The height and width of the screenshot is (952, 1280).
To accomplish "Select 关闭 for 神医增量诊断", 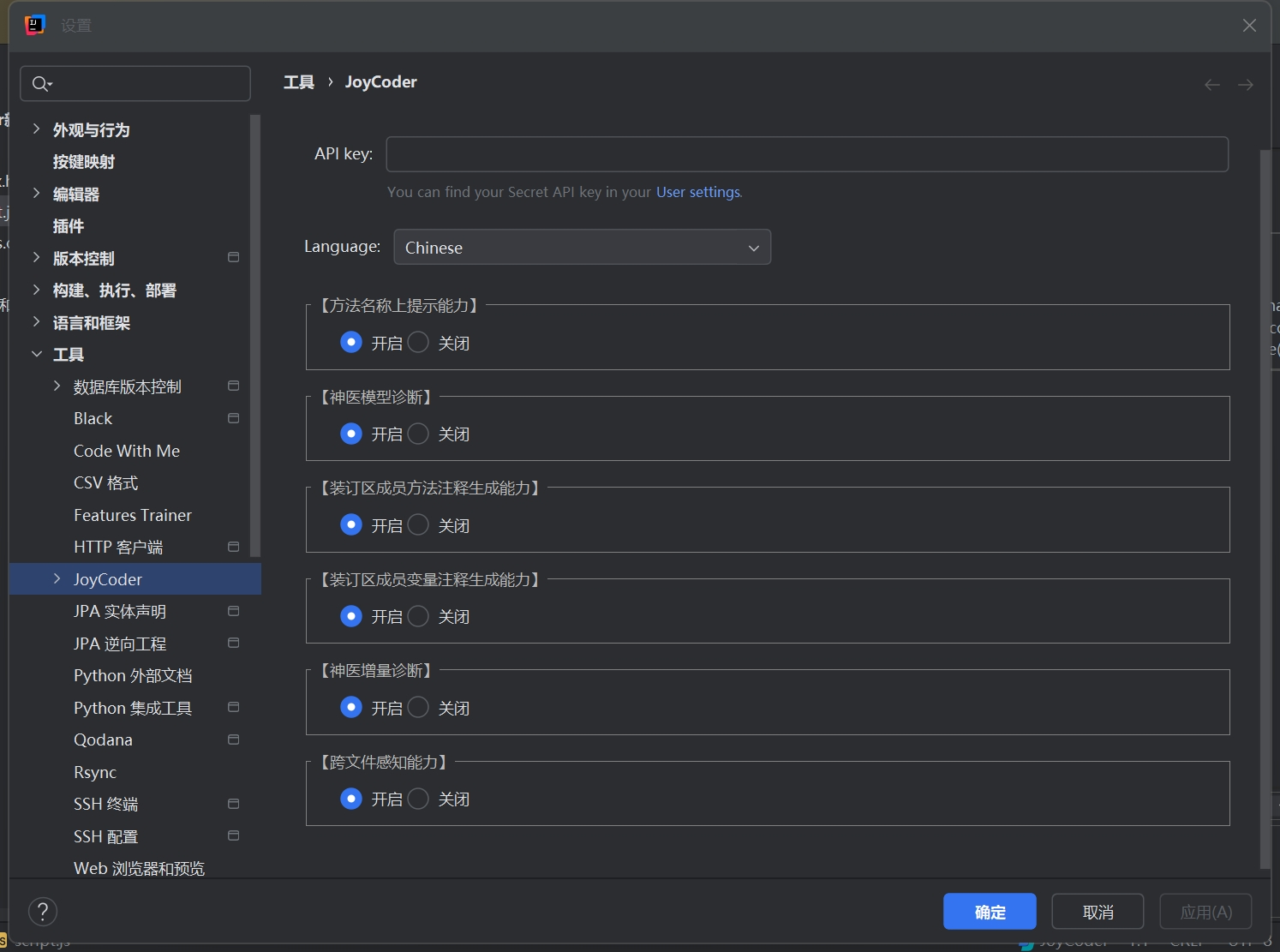I will (x=418, y=708).
